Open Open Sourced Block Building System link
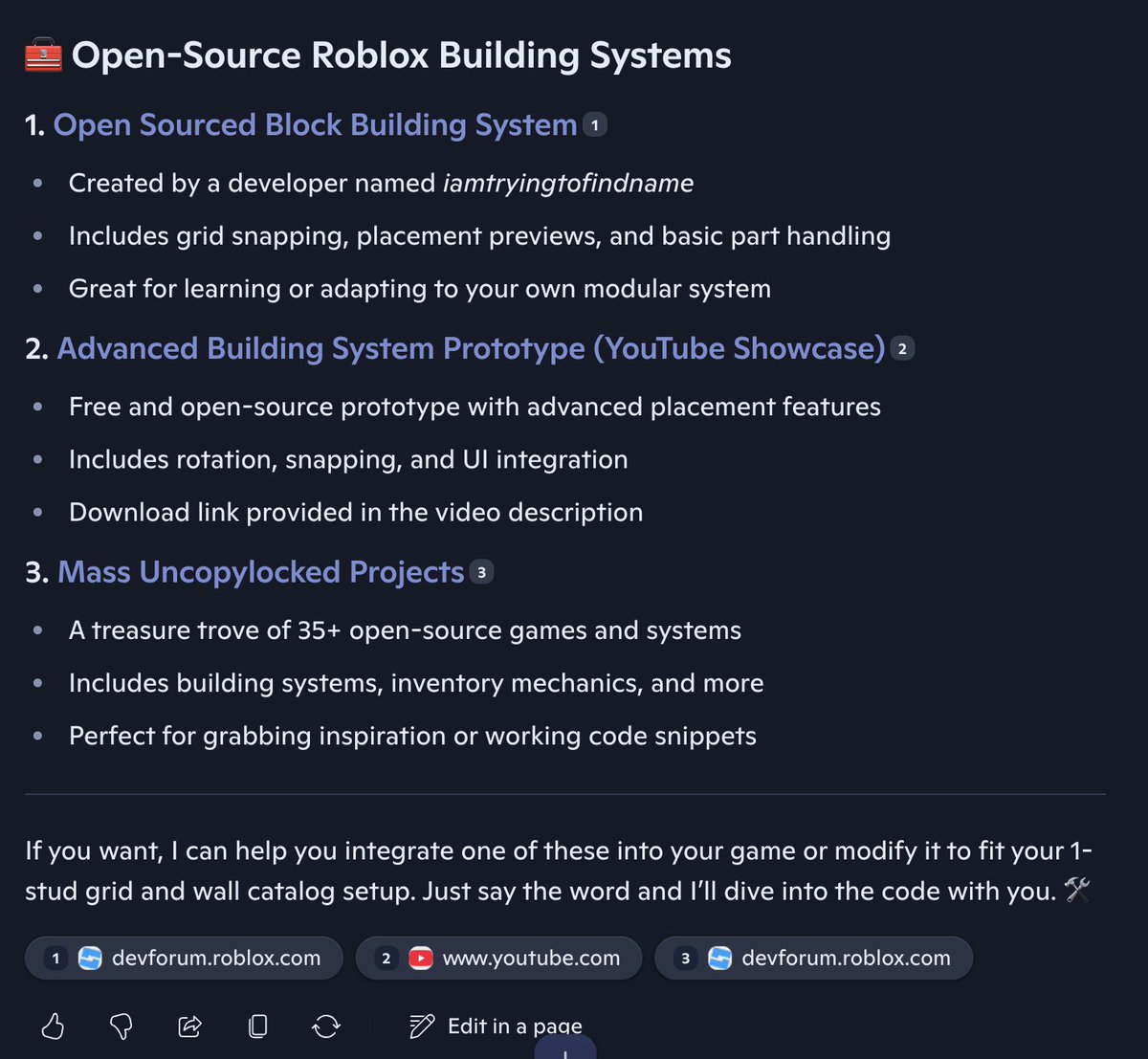The width and height of the screenshot is (1148, 1059). [316, 125]
